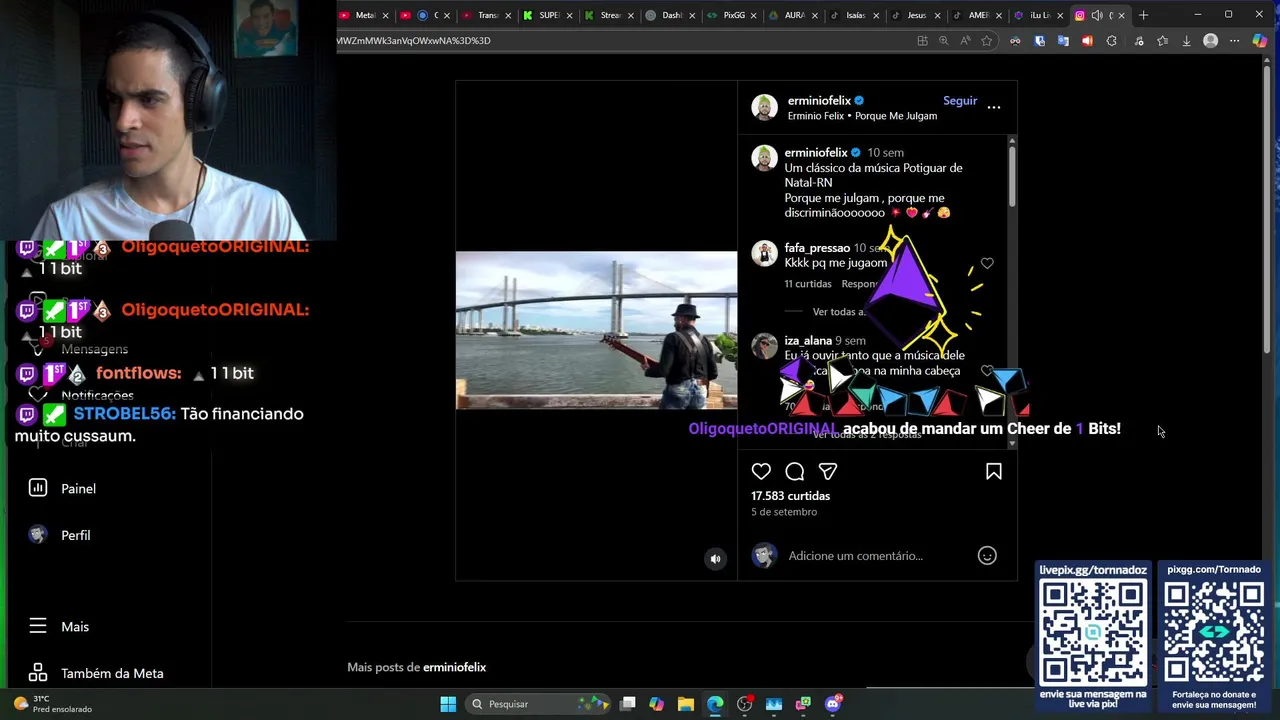Open Copilot icon in browser toolbar

click(x=1260, y=41)
